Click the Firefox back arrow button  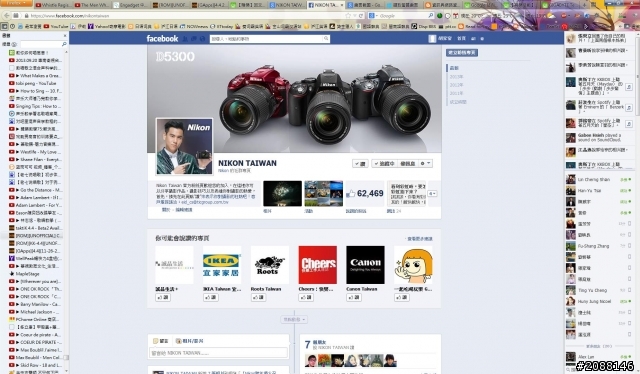[x=7, y=16]
